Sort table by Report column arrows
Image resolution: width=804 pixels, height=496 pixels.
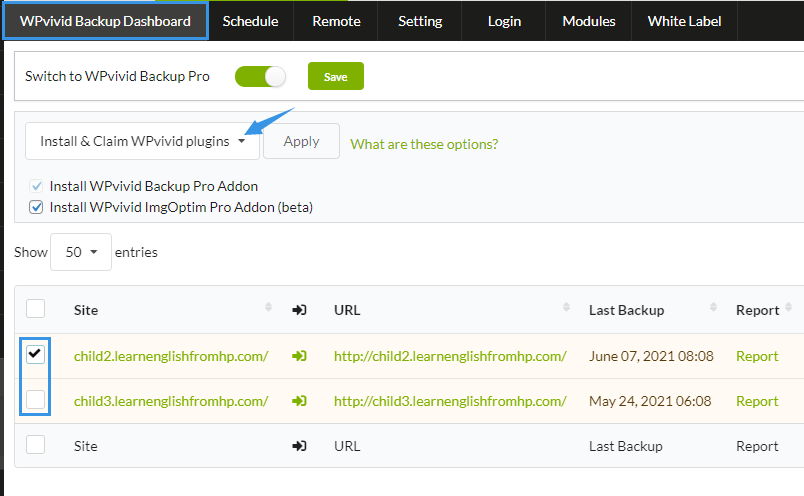[789, 307]
